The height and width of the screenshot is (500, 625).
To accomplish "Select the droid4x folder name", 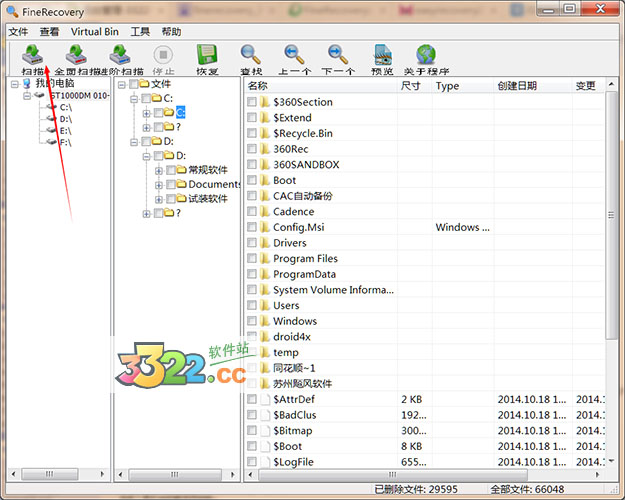I will [292, 337].
